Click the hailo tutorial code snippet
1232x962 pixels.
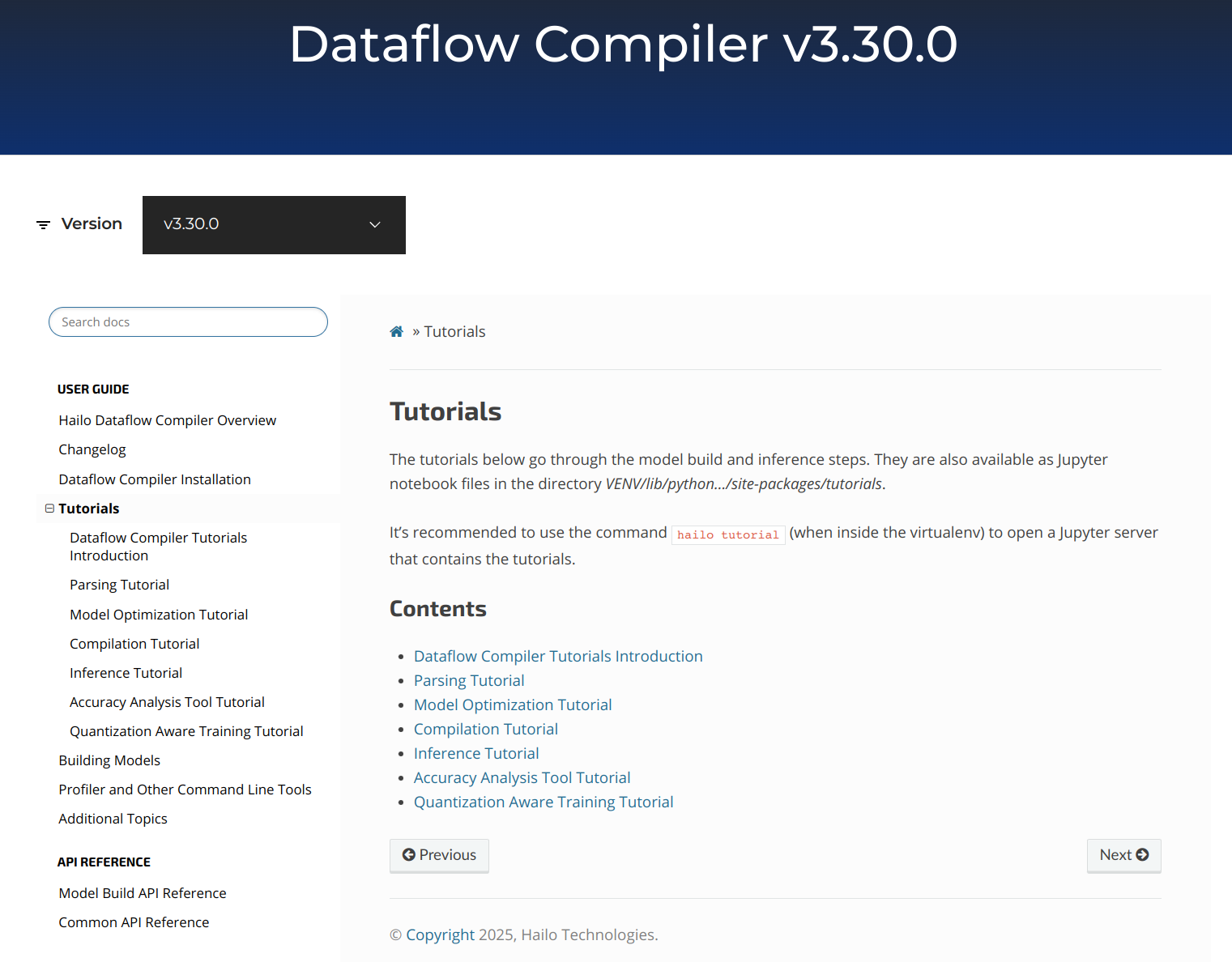(728, 534)
